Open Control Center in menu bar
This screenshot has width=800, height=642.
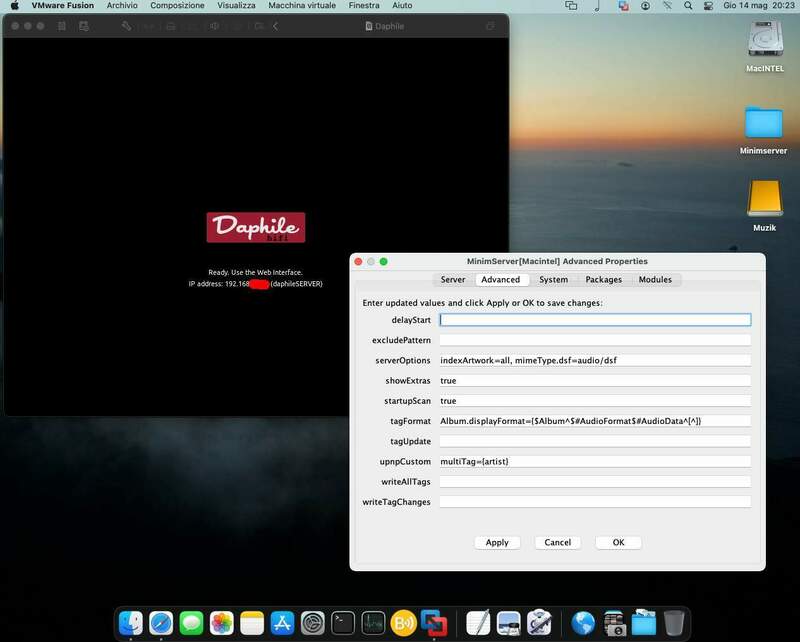click(x=708, y=6)
